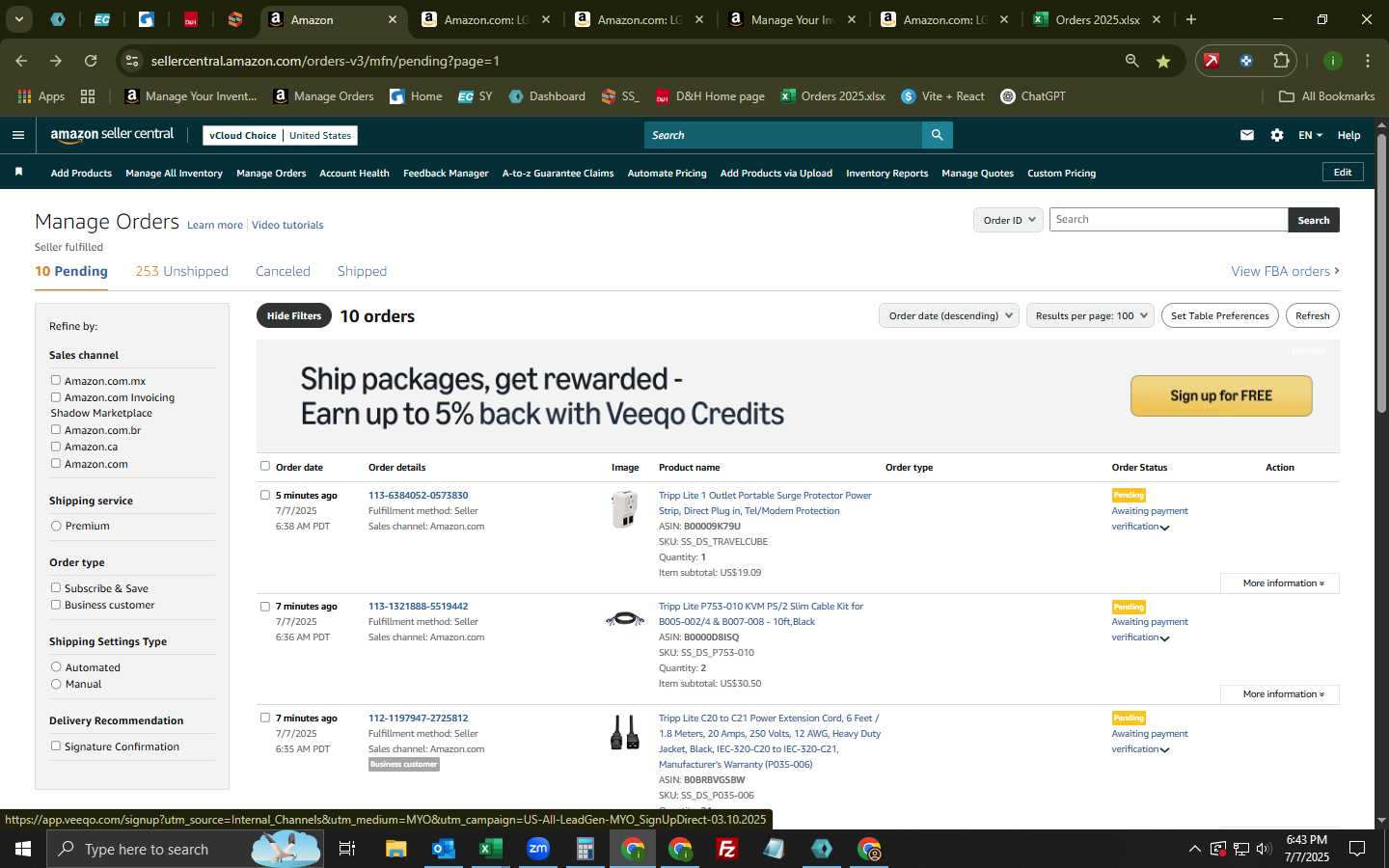Screen dimensions: 1389x868
Task: Click the magnifier search button in header
Action: tap(937, 135)
